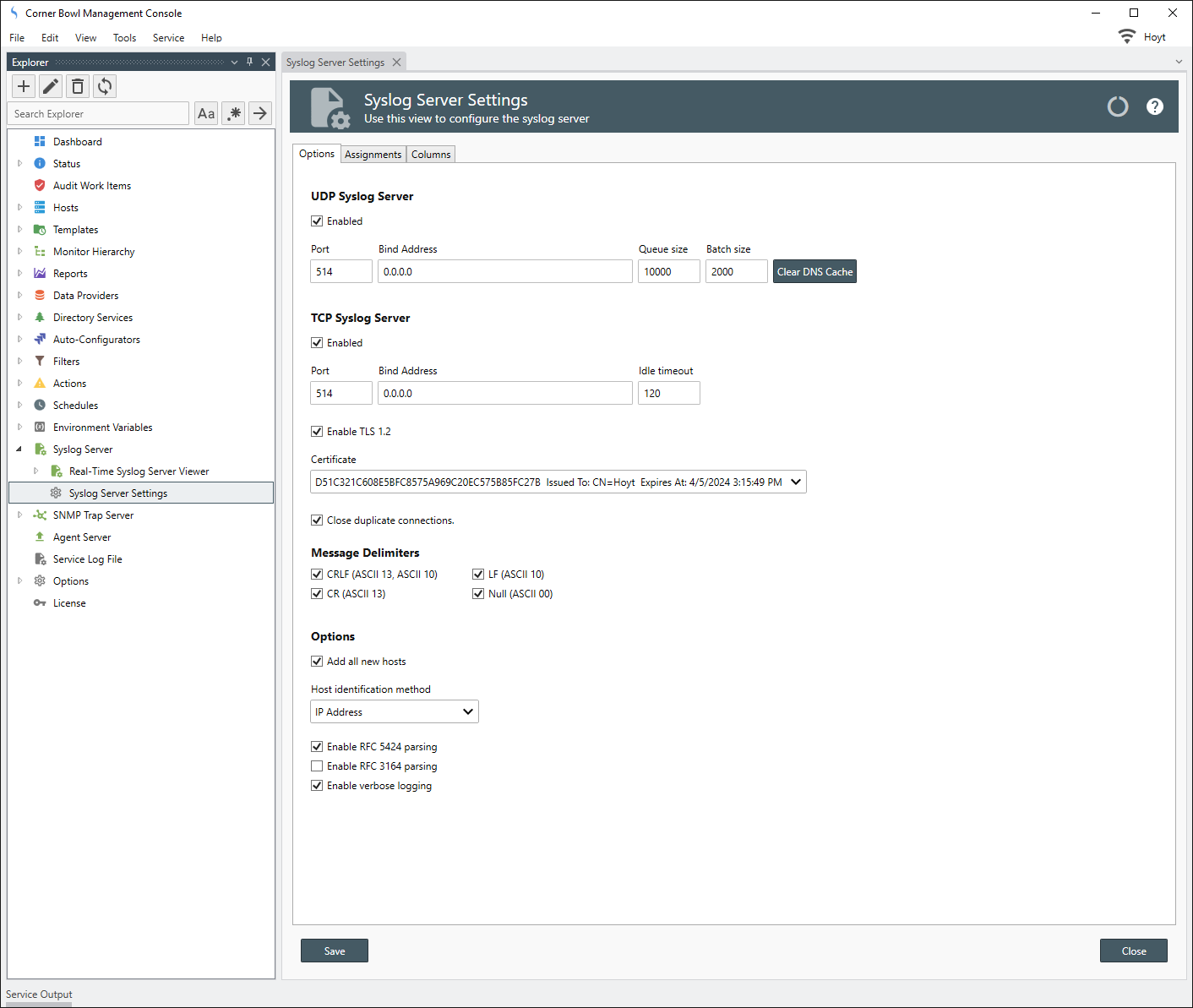The image size is (1193, 1008).
Task: Disable the Add all new hosts checkbox
Action: click(x=317, y=662)
